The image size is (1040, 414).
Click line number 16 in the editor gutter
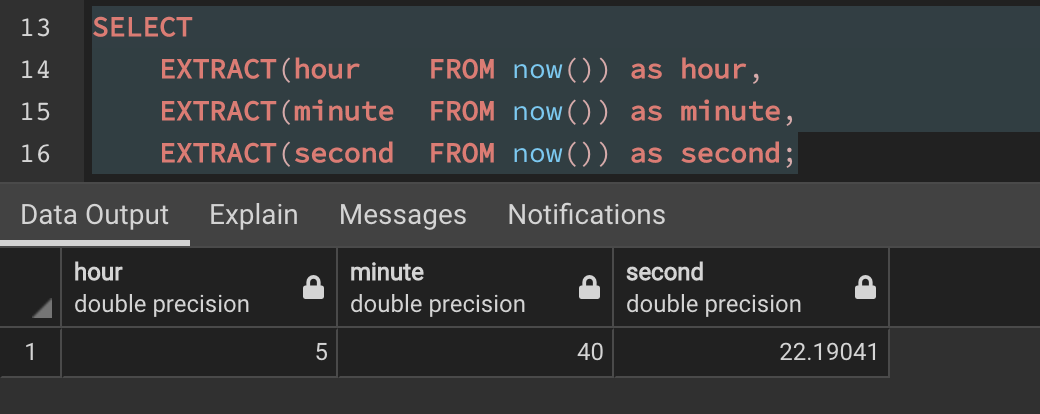tap(35, 153)
